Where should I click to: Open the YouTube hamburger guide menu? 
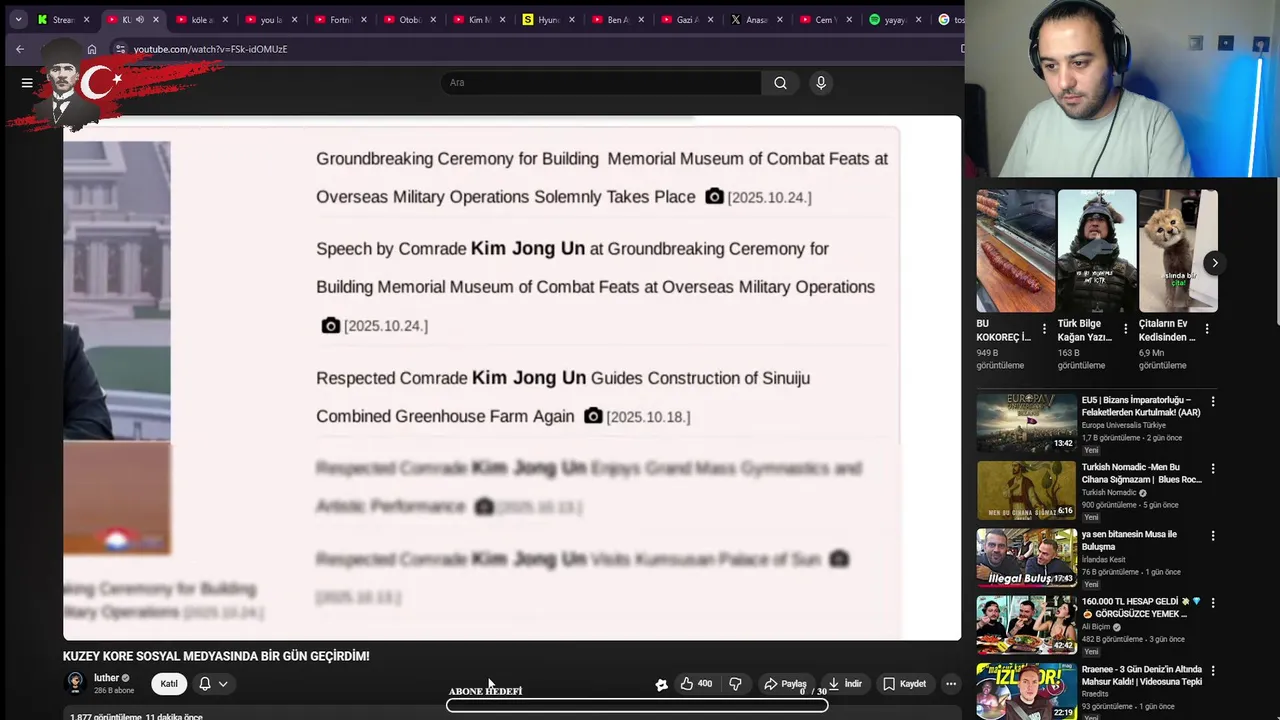[x=27, y=83]
